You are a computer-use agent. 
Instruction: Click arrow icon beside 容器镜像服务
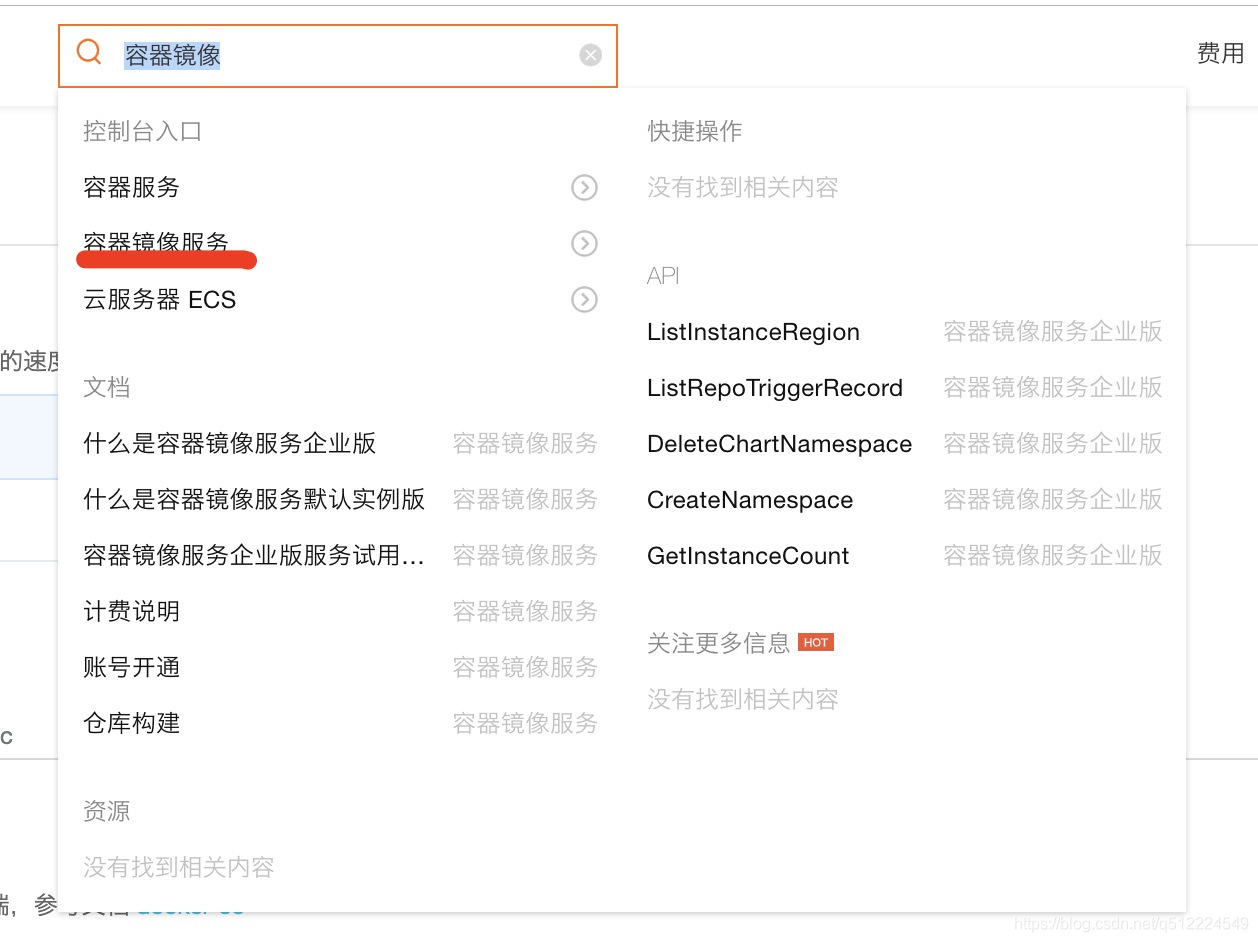[x=584, y=243]
